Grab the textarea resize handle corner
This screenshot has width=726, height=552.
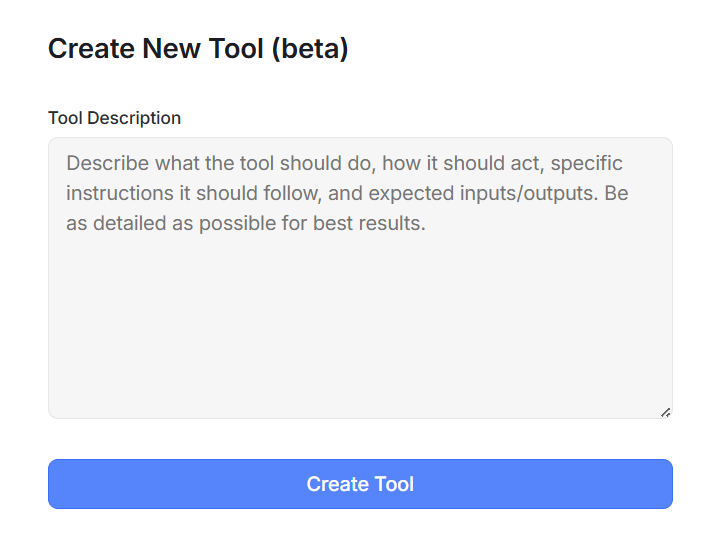pyautogui.click(x=665, y=412)
